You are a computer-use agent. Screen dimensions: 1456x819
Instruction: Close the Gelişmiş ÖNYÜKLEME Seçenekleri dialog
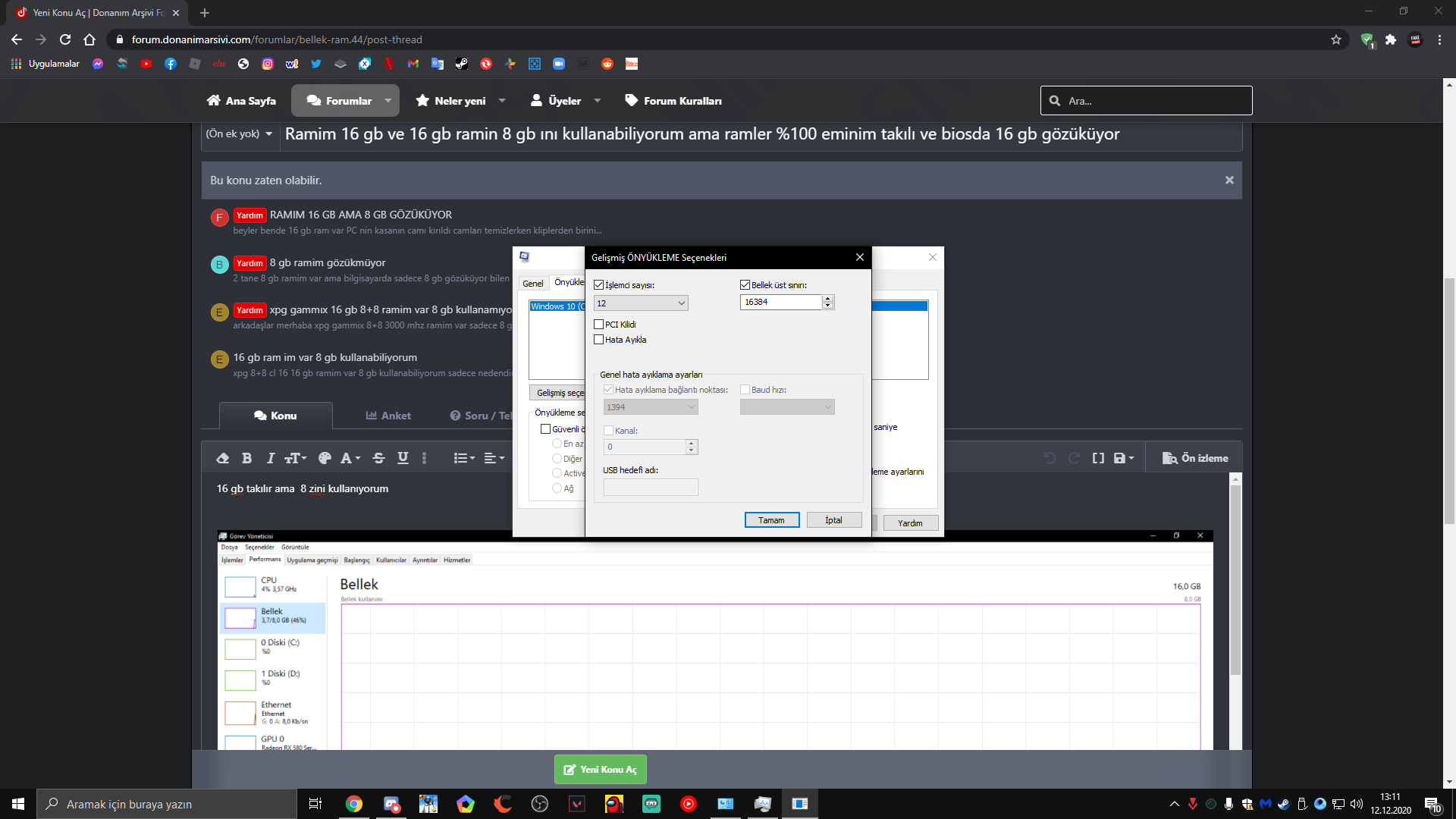click(860, 257)
